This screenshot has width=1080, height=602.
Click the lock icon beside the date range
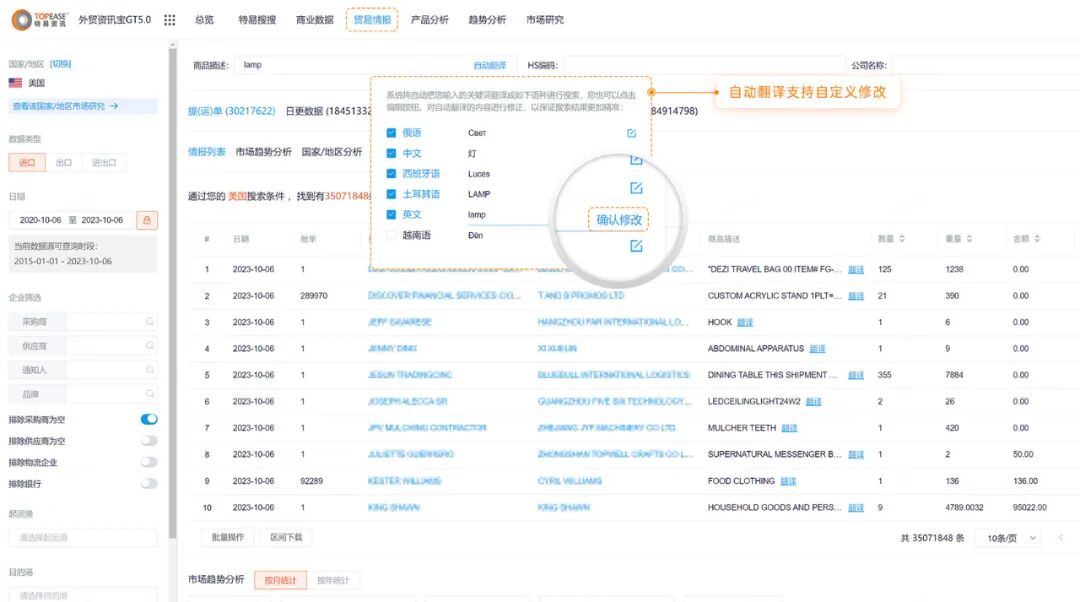(147, 220)
